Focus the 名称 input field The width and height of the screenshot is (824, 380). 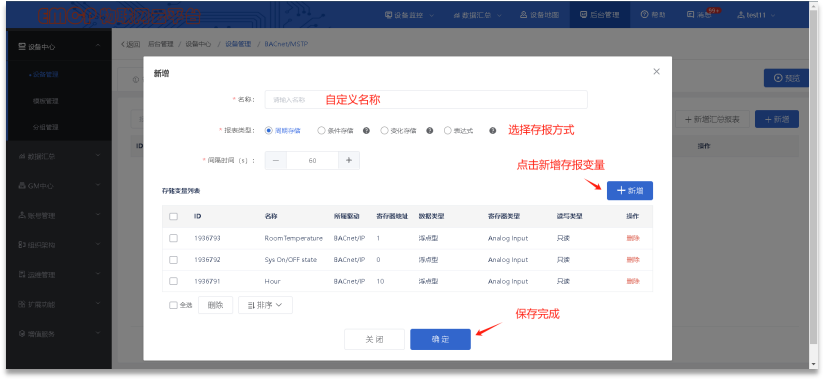(x=426, y=99)
